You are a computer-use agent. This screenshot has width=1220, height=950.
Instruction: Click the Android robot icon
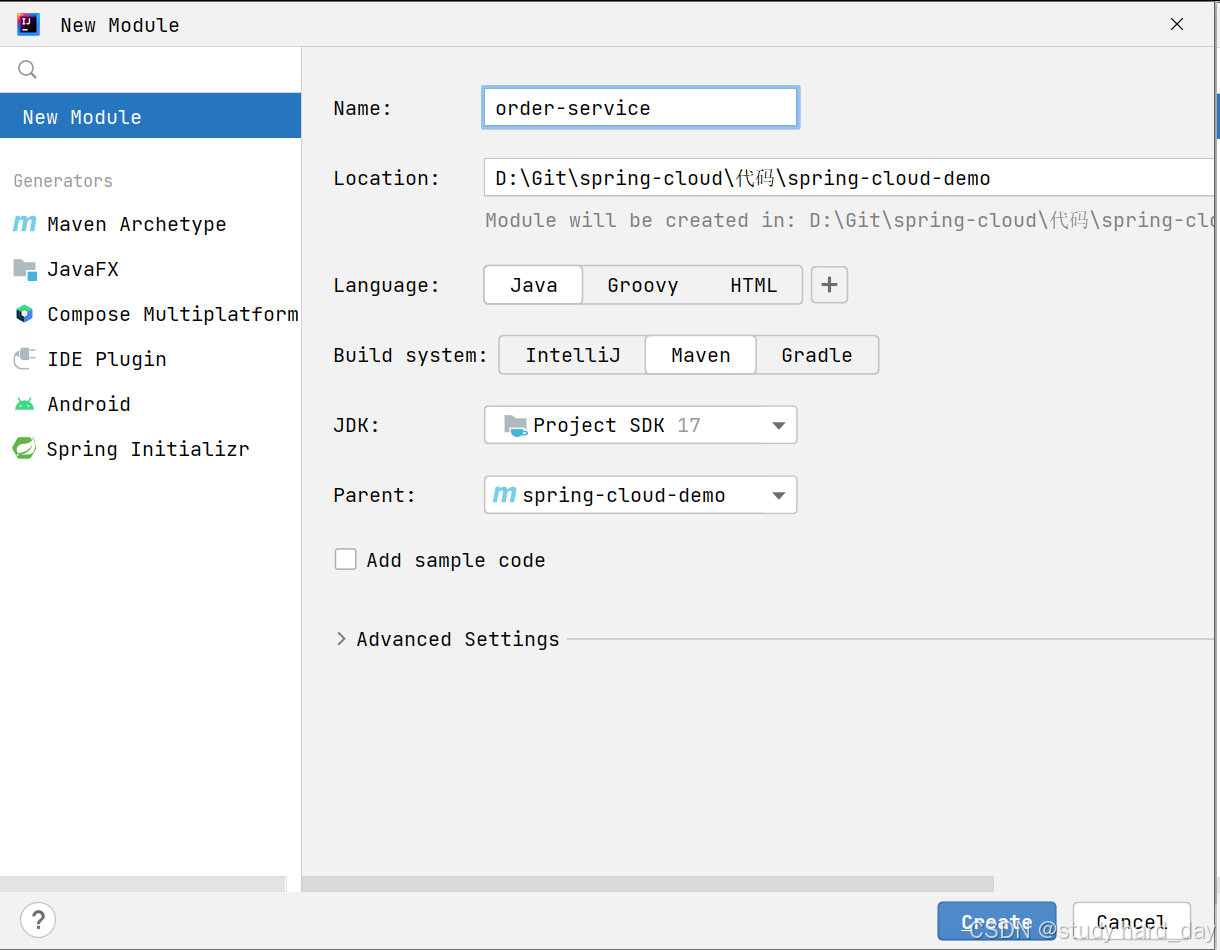(x=25, y=404)
